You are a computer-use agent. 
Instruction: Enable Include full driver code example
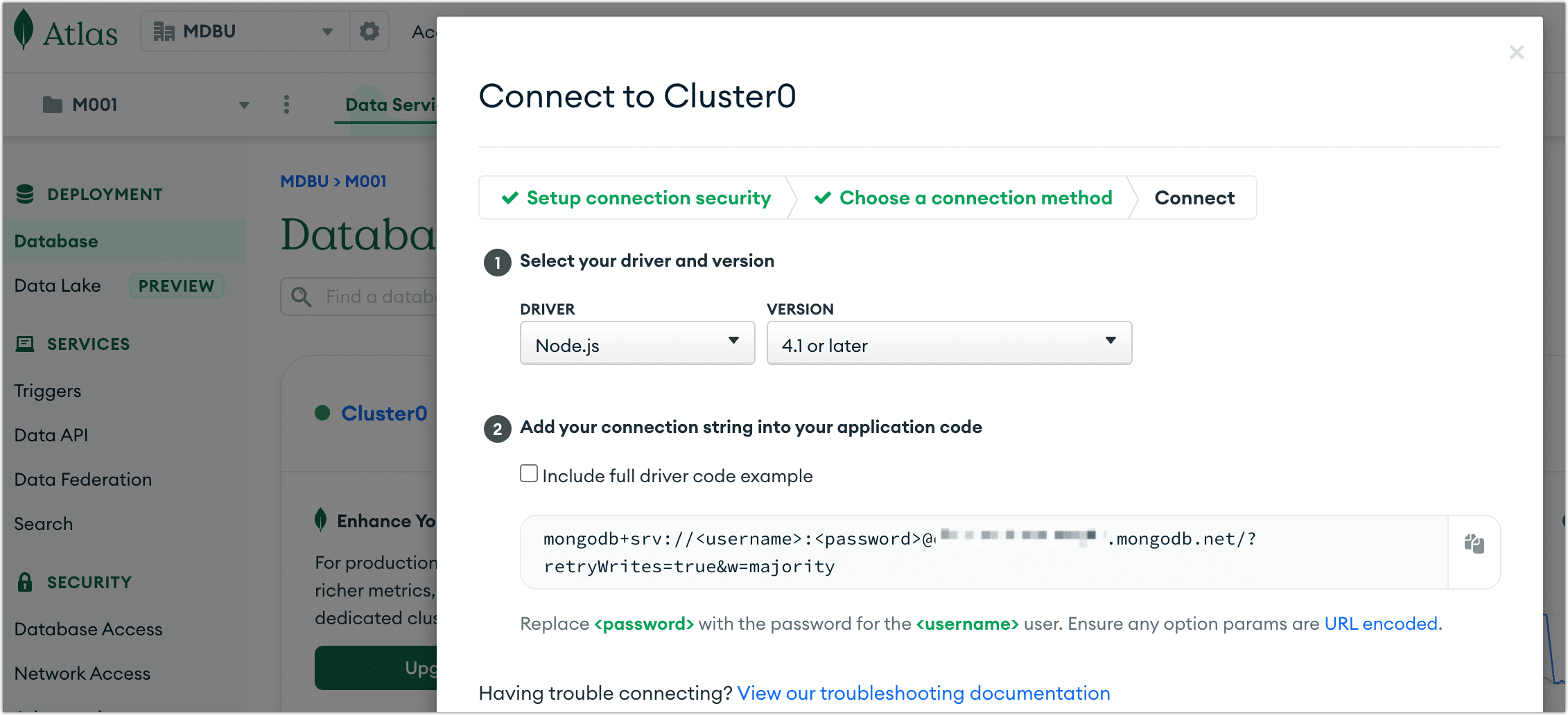[529, 473]
